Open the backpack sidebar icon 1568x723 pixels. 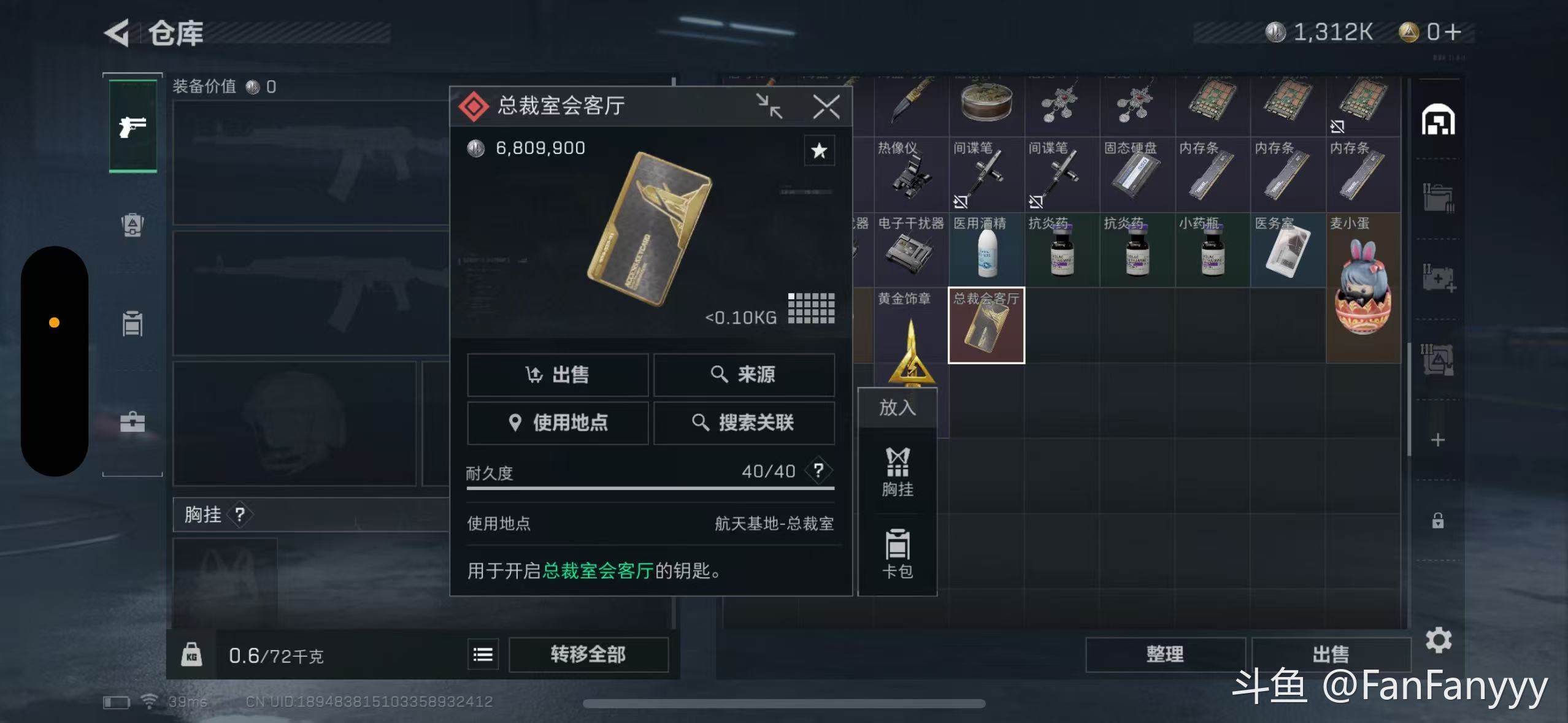(133, 225)
